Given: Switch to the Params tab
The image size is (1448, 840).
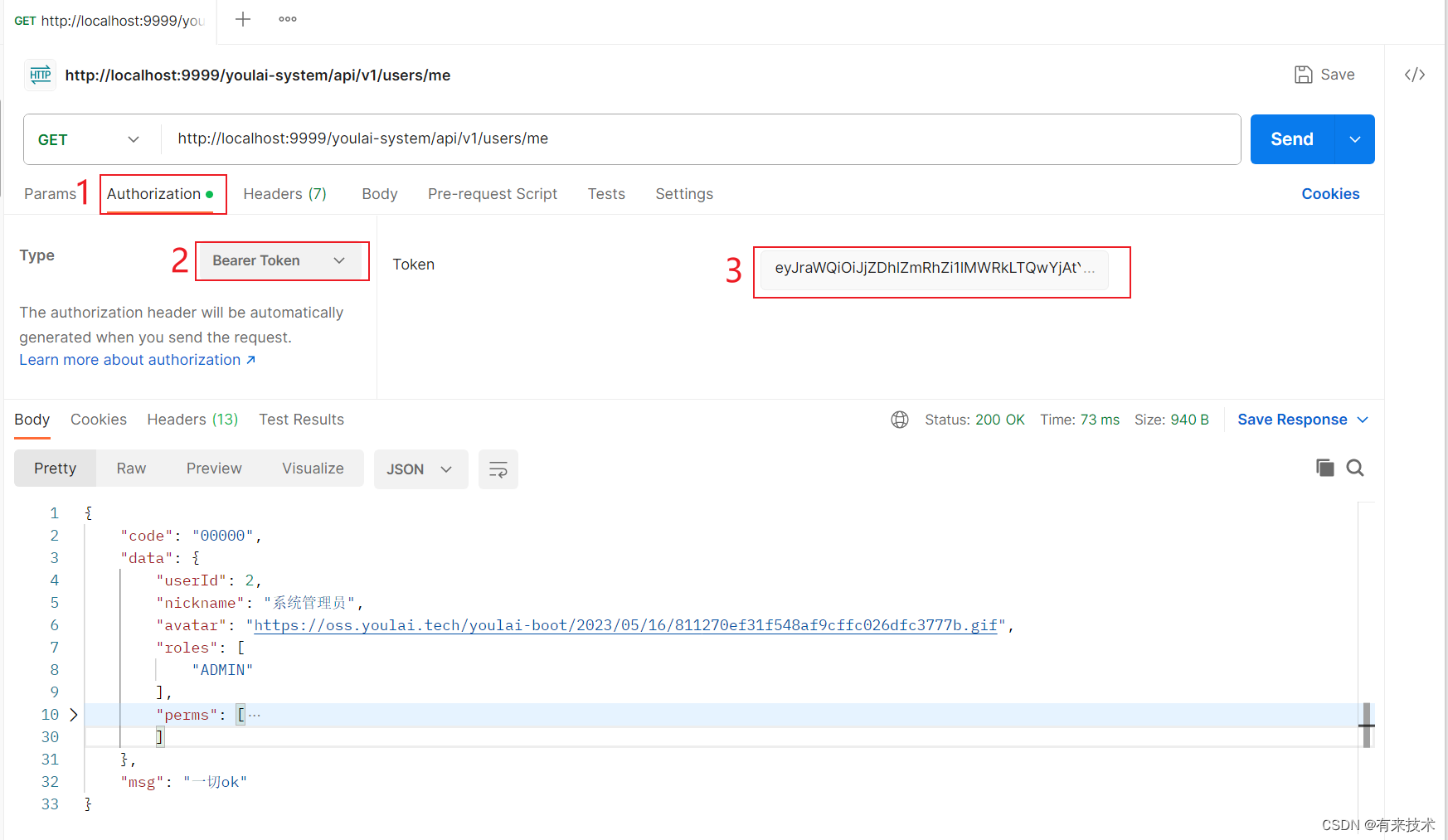Looking at the screenshot, I should [50, 194].
